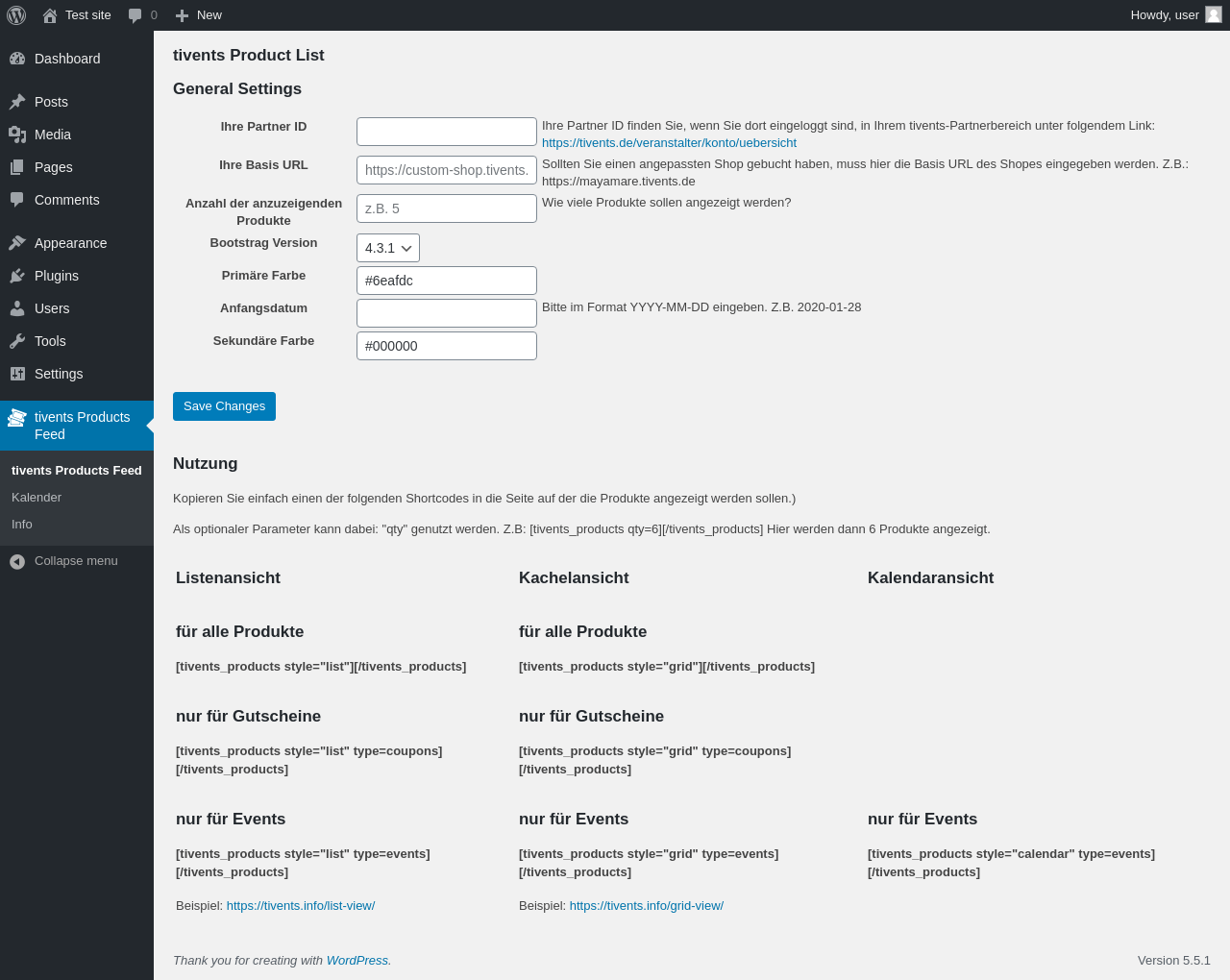The height and width of the screenshot is (980, 1230).
Task: Click the Settings sliders icon
Action: [x=17, y=374]
